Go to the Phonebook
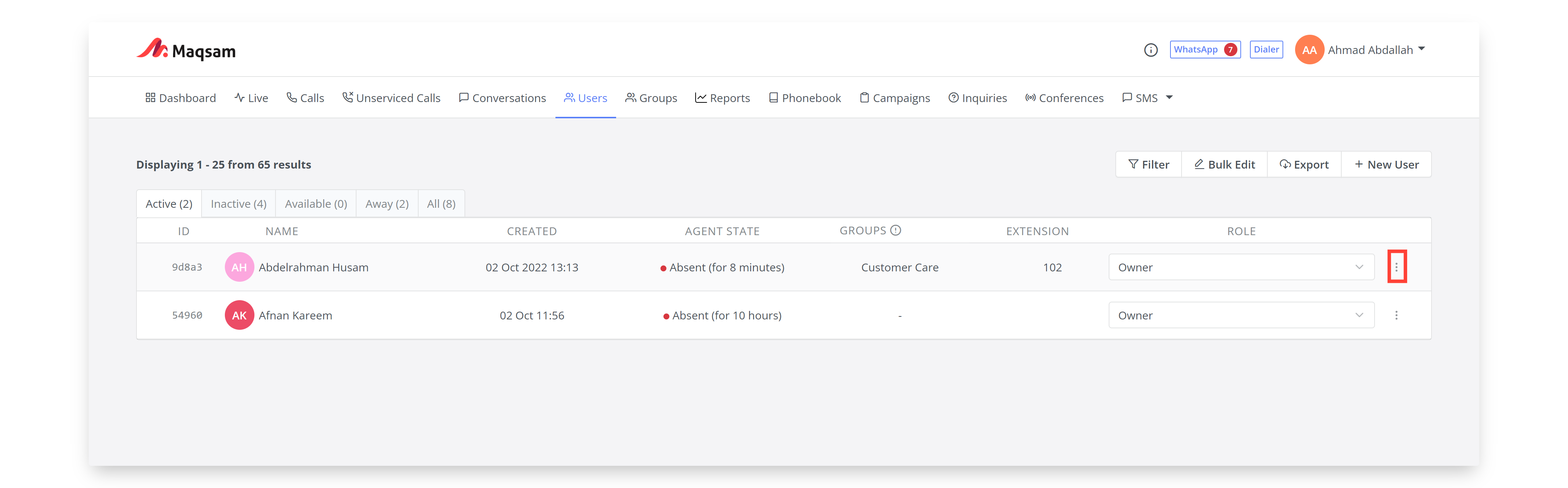 (x=805, y=98)
